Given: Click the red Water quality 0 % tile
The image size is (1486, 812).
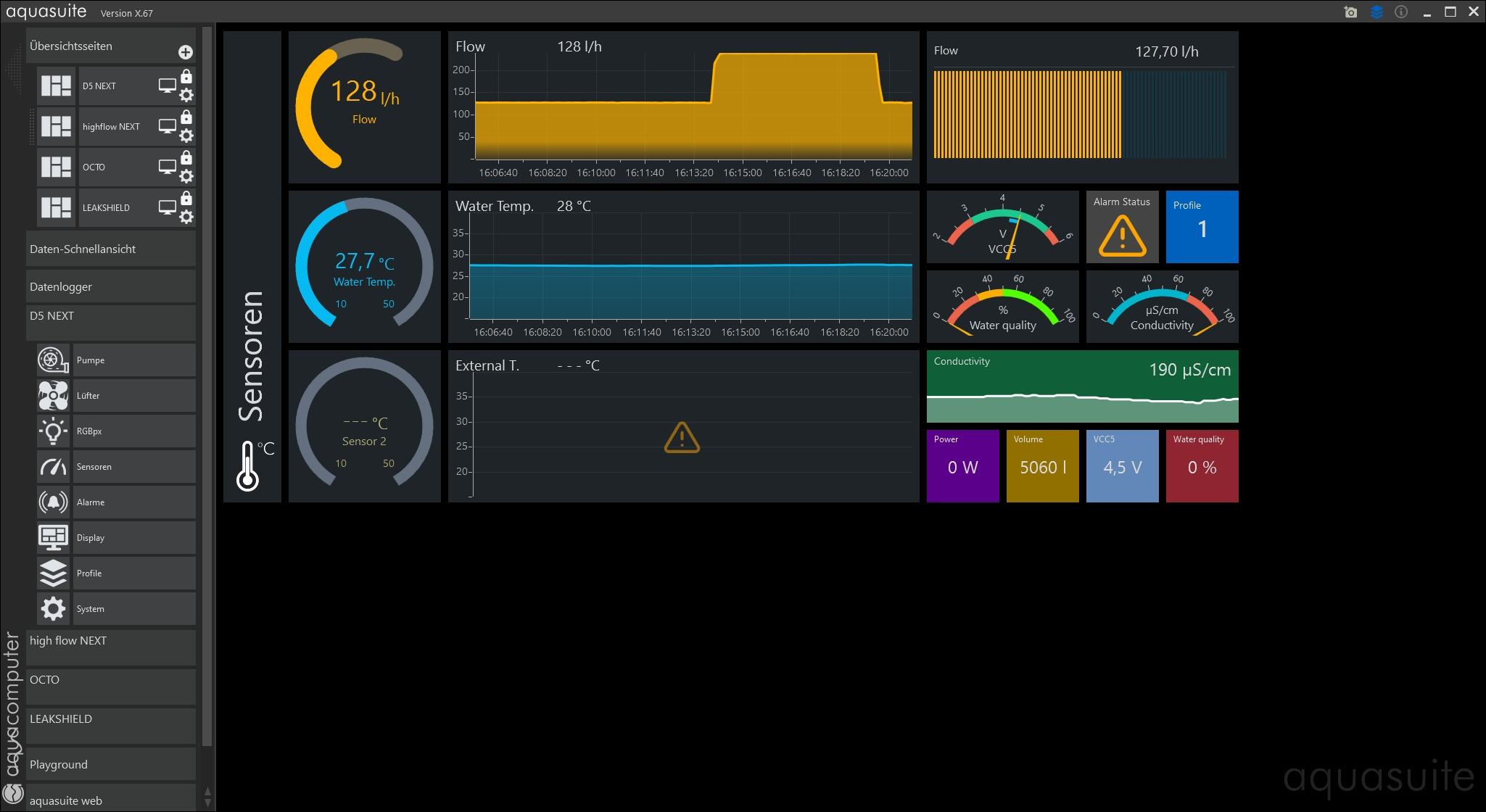Looking at the screenshot, I should click(x=1202, y=466).
